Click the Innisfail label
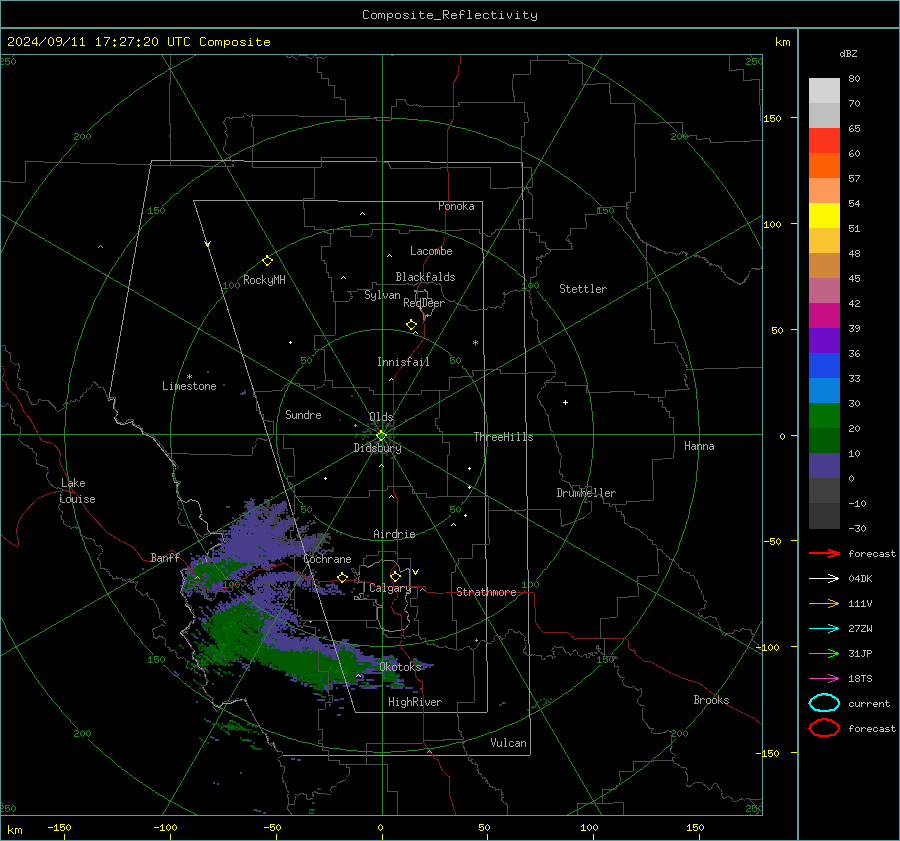 tap(403, 362)
